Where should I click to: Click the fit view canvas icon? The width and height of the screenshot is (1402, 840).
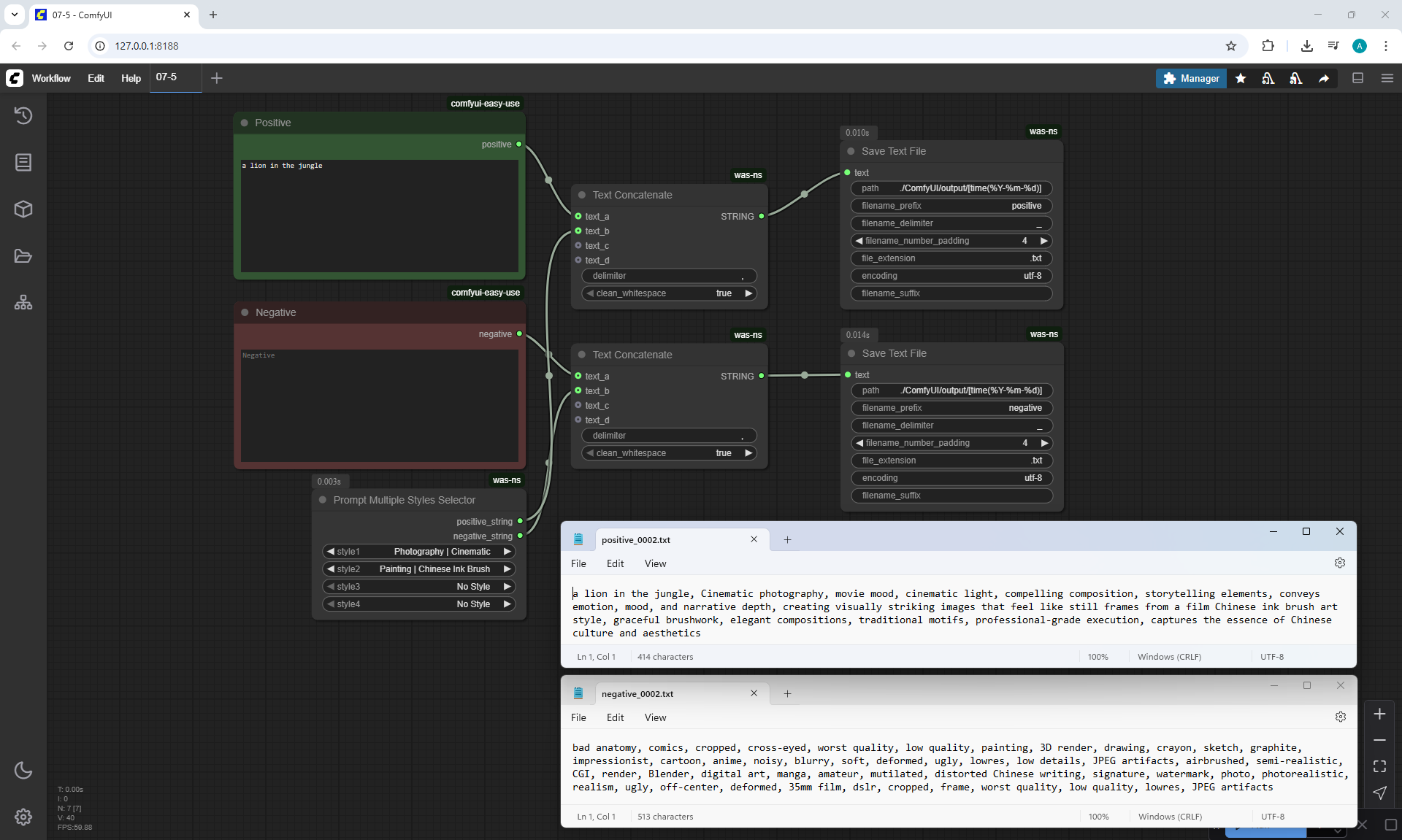pos(1379,766)
